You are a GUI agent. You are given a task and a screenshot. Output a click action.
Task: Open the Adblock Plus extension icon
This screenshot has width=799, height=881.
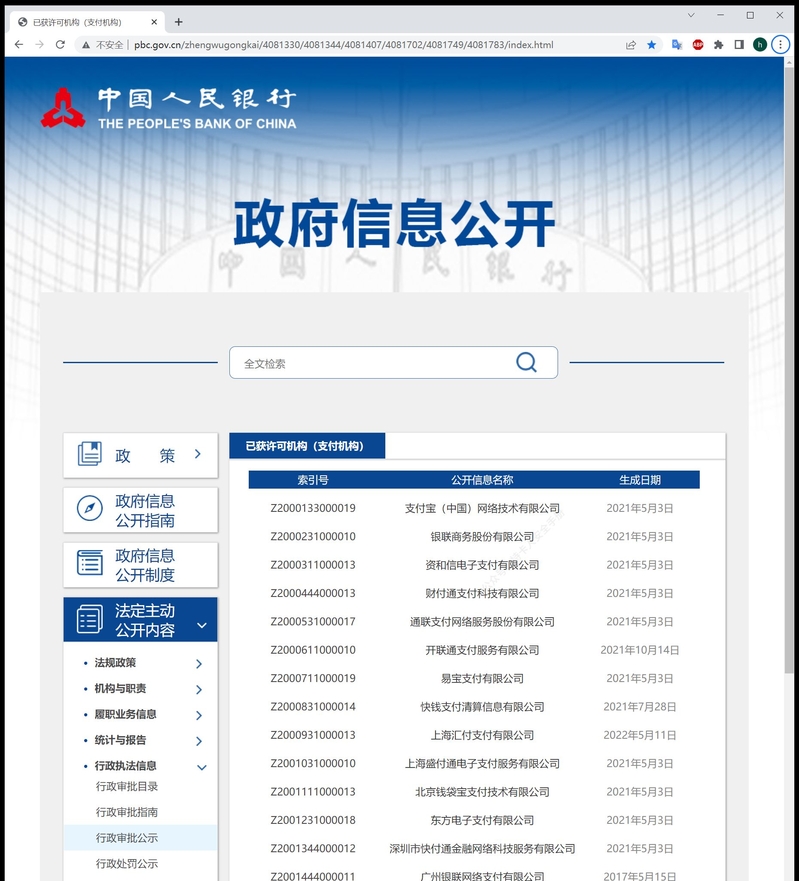click(x=698, y=45)
